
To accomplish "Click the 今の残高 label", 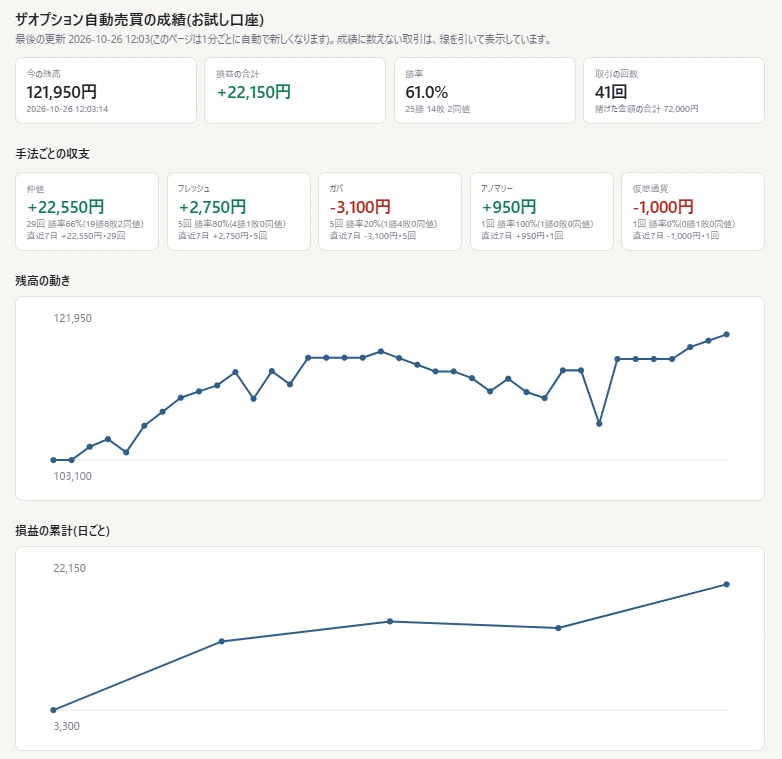I will coord(43,74).
